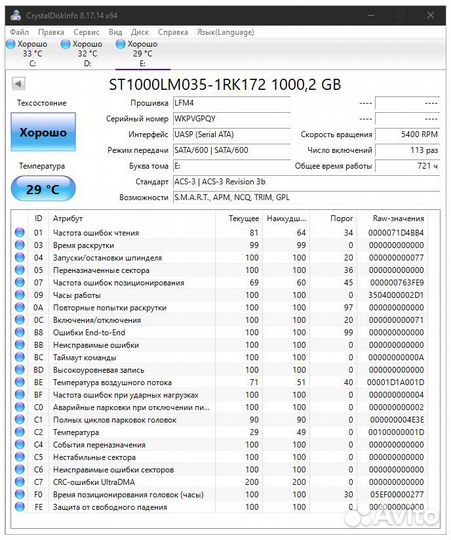Click status orb for attribute BF

tap(20, 394)
